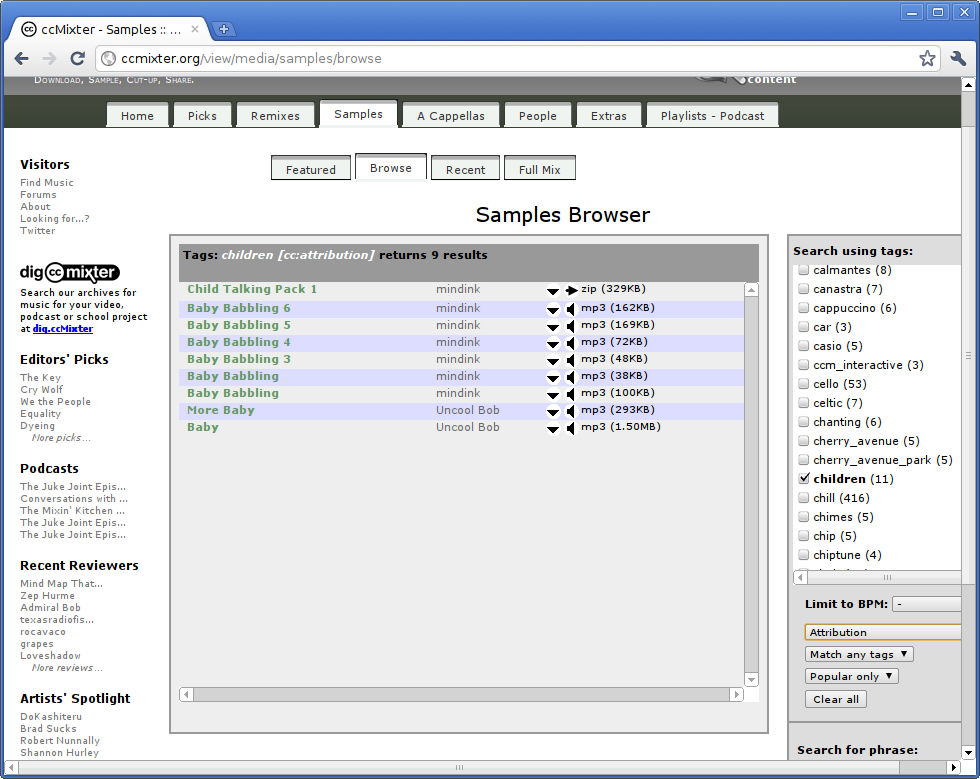Open the A Cappellas tab
Screen dimensions: 980x779
(451, 116)
